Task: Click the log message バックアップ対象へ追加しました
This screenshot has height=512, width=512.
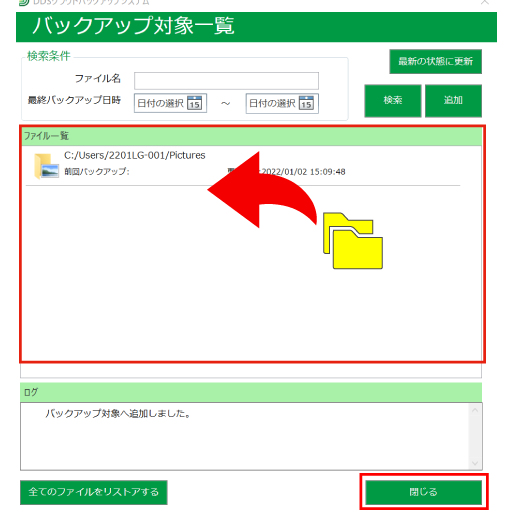Action: click(118, 414)
